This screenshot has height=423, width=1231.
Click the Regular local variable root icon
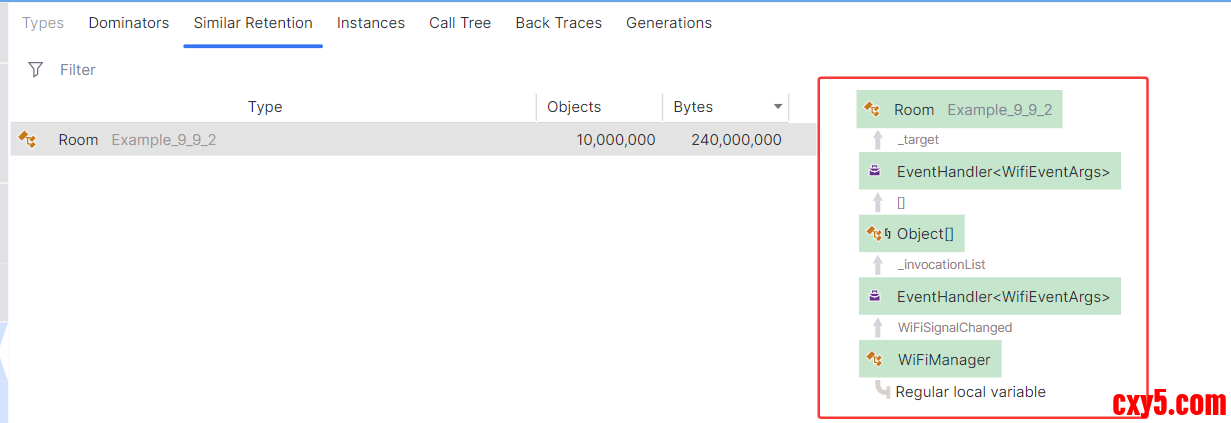[x=882, y=390]
